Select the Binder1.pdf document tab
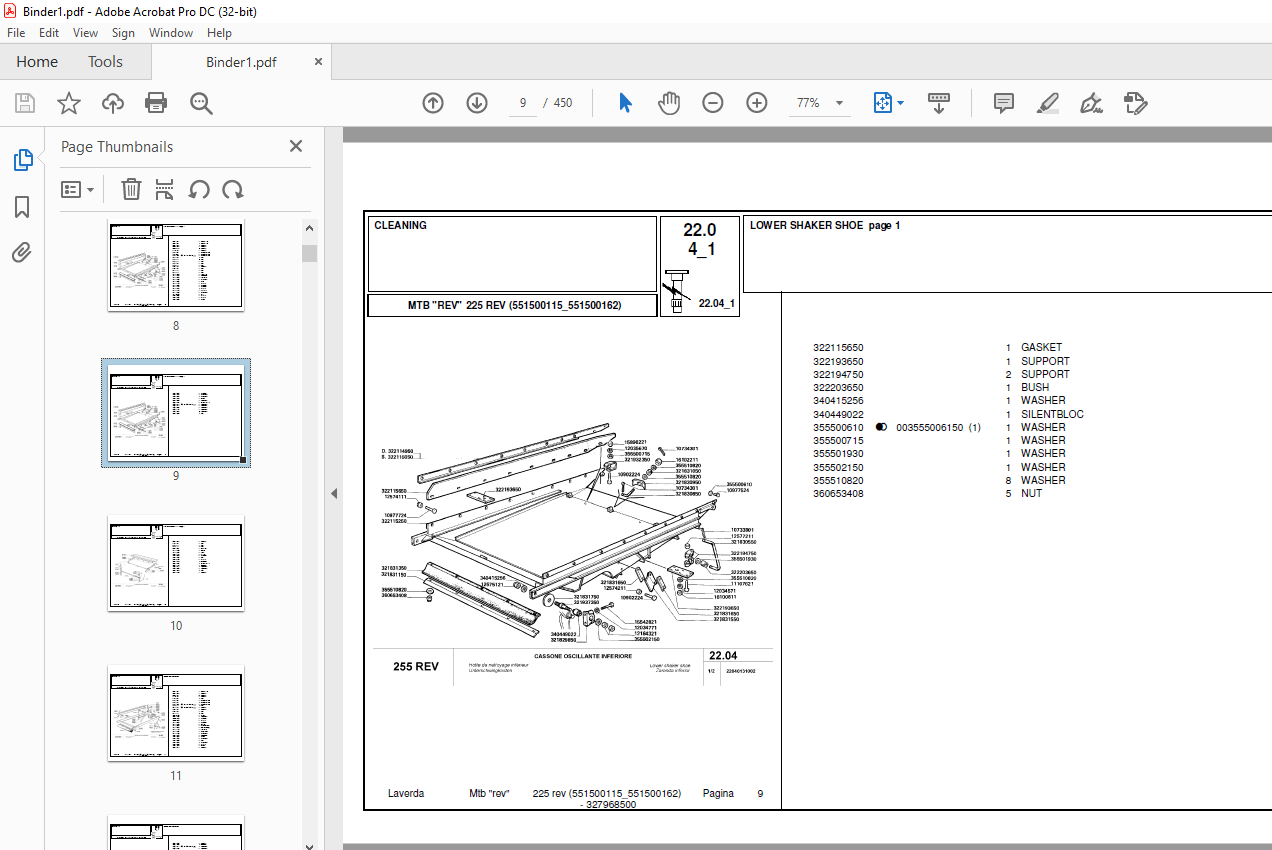1272x850 pixels. (x=241, y=62)
